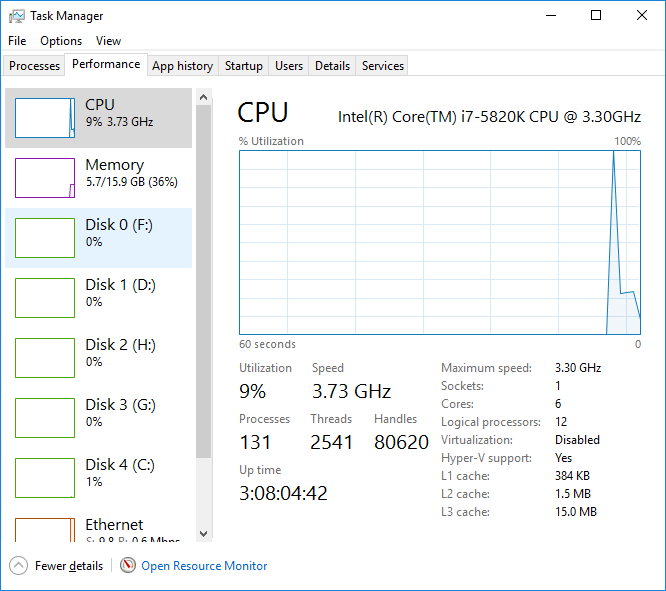Click the Disk 4 (C:) mini graph
Screen dimensions: 666x591
click(45, 478)
